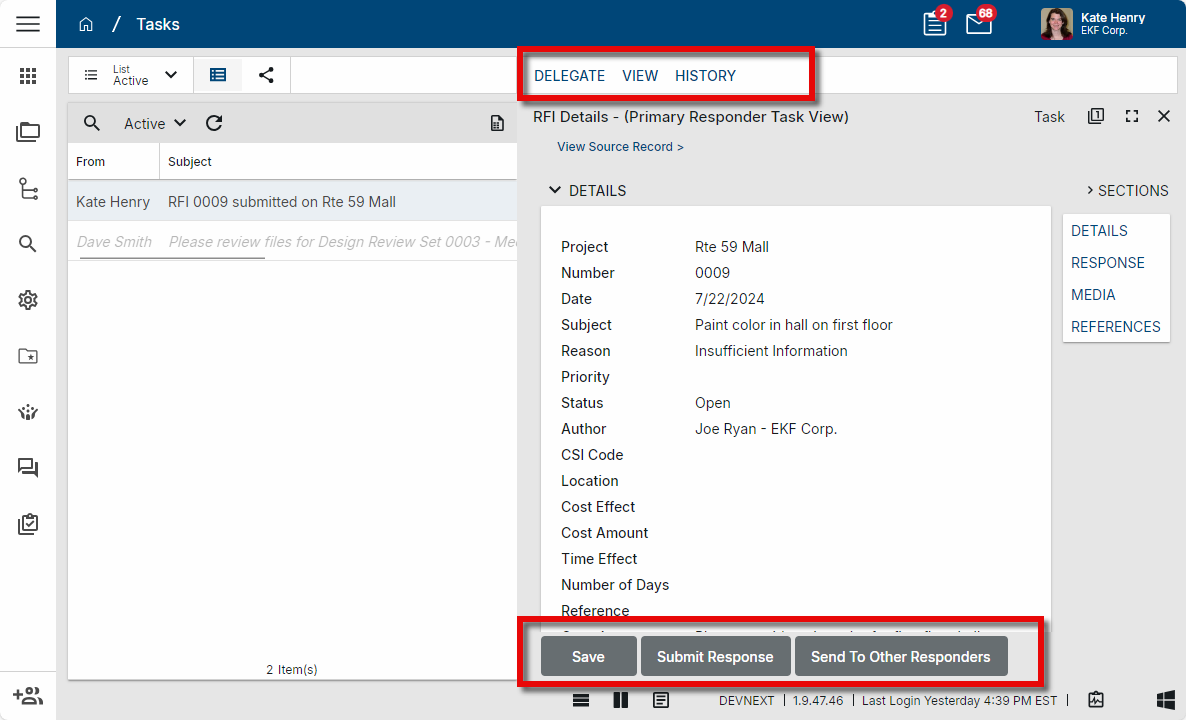Image resolution: width=1186 pixels, height=720 pixels.
Task: Open the View Source Record link
Action: 620,147
